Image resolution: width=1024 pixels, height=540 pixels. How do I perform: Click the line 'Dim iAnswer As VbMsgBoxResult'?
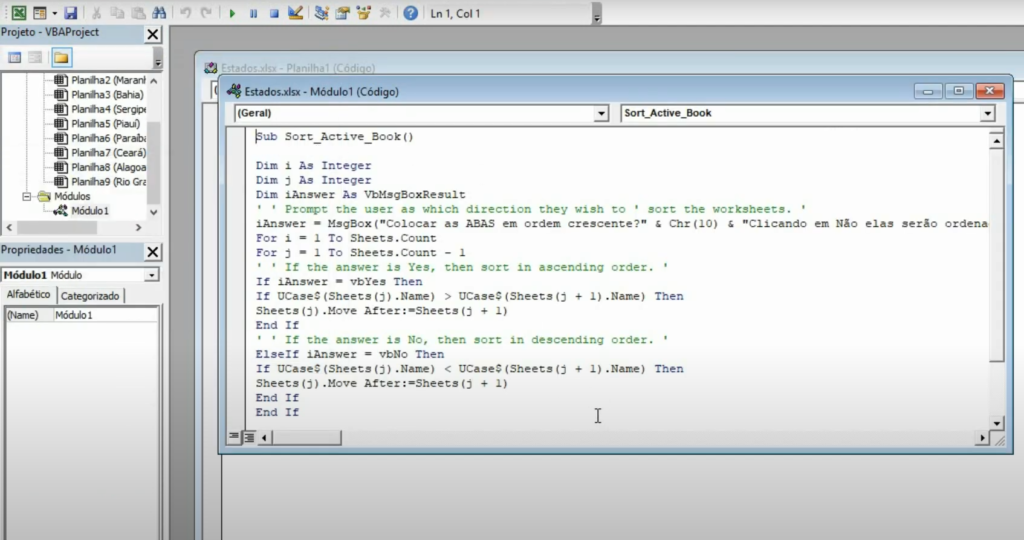(360, 195)
